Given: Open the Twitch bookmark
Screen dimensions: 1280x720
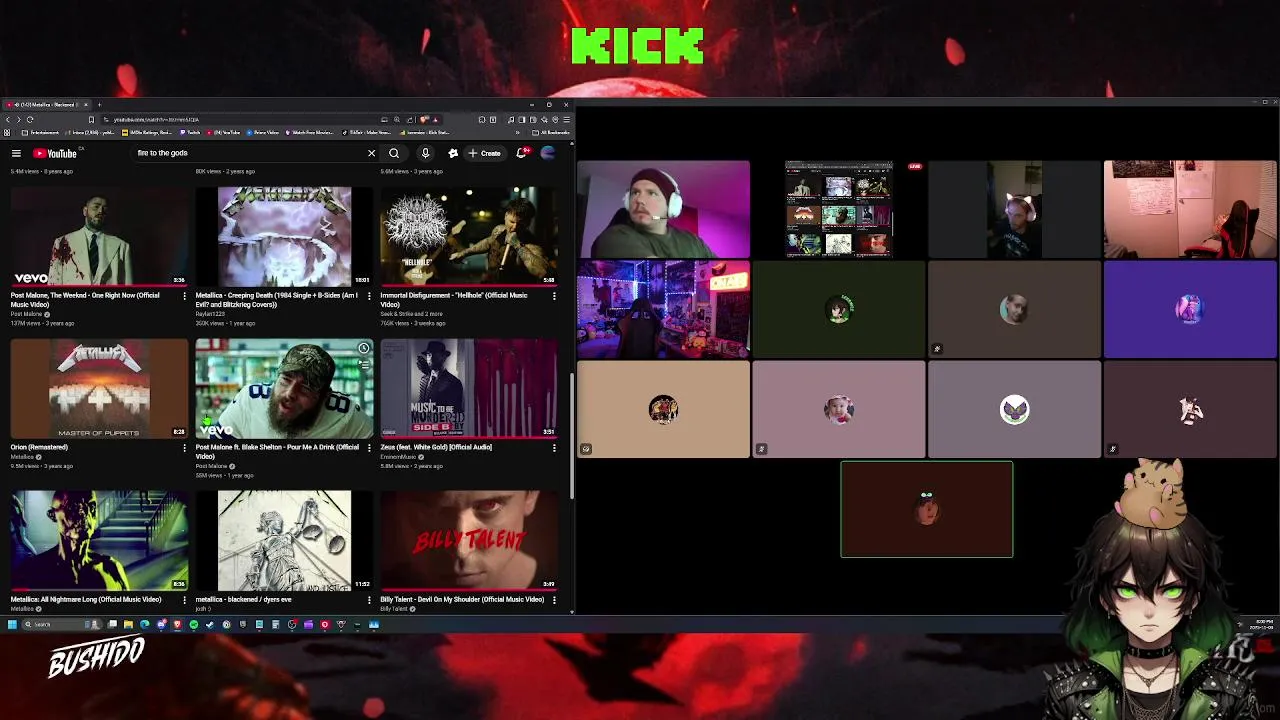Looking at the screenshot, I should [x=190, y=132].
